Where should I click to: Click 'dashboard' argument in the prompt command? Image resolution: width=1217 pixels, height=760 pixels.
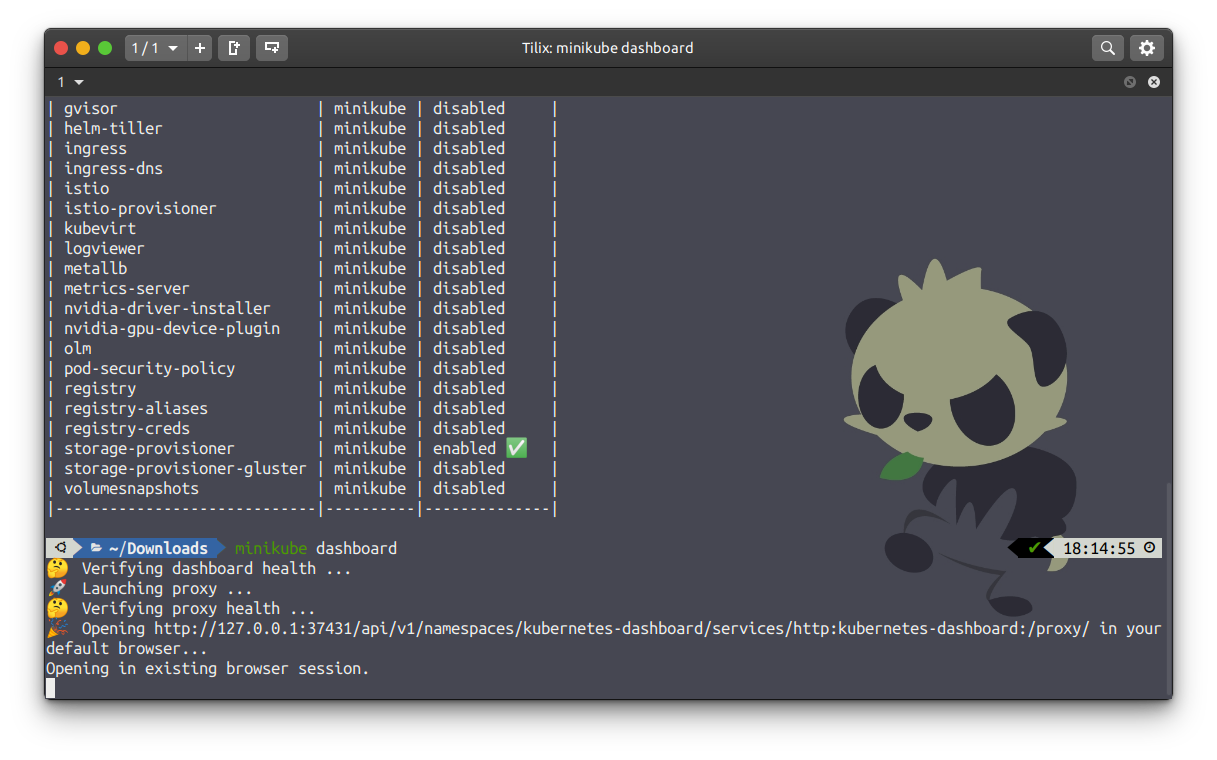coord(356,548)
